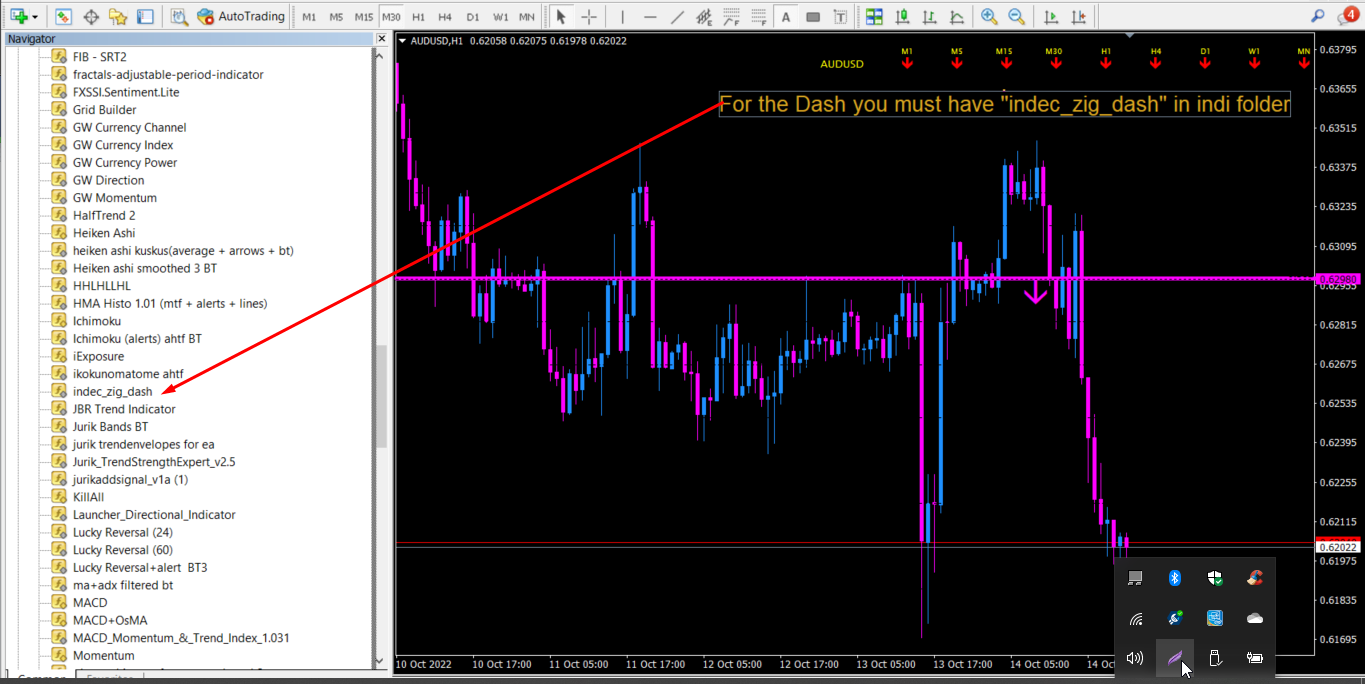1365x684 pixels.
Task: Open New Chart dropdown arrow
Action: [x=35, y=17]
